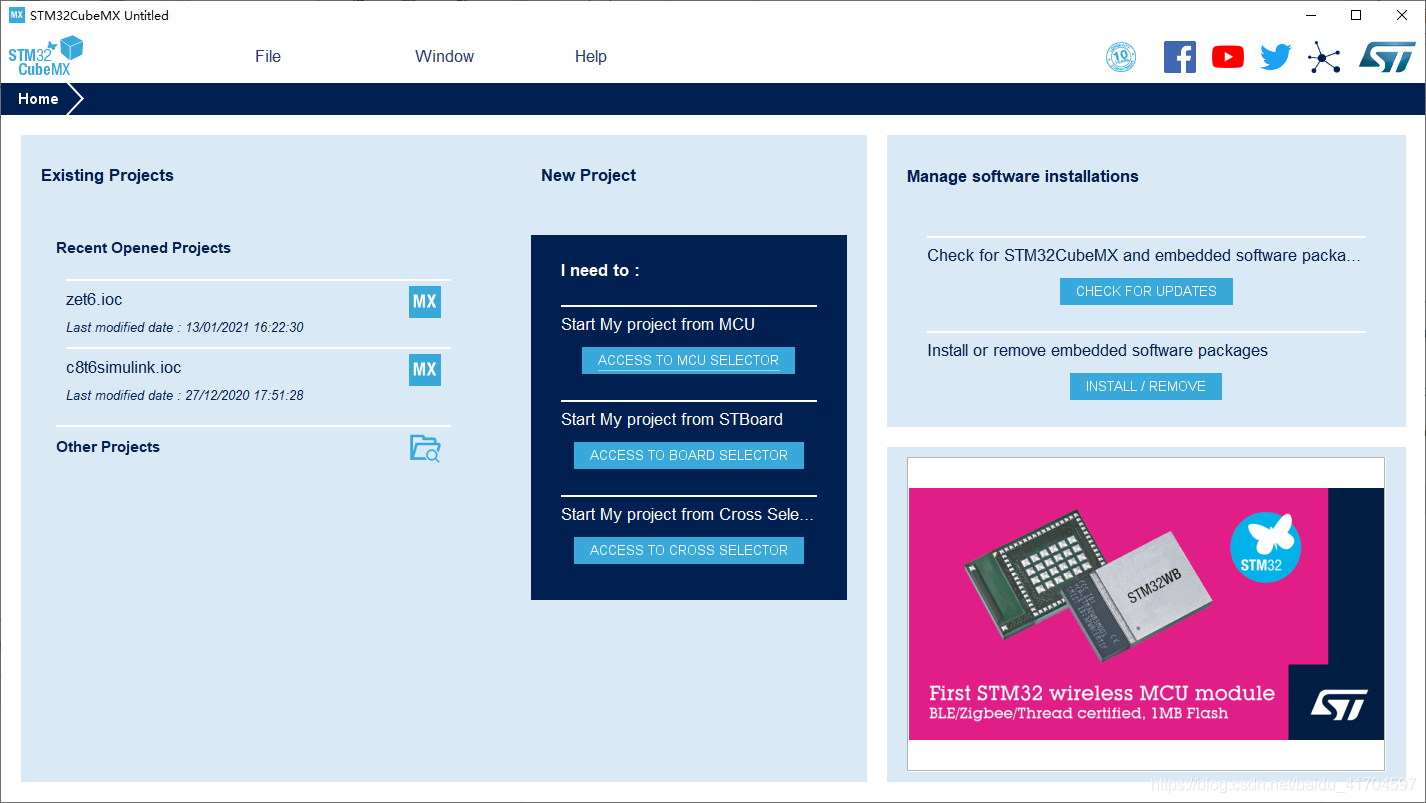This screenshot has height=803, width=1426.
Task: Click ACCESS TO BOARD SELECTOR button
Action: point(688,455)
